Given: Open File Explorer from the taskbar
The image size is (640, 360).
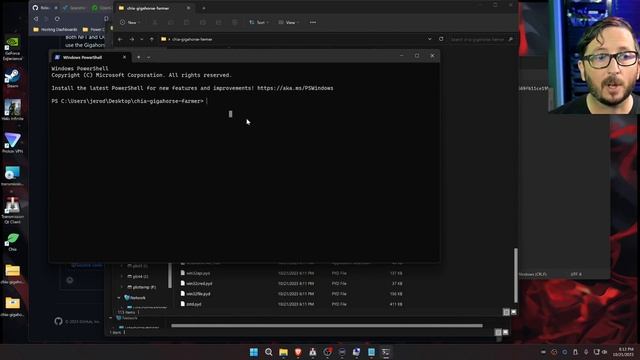Looking at the screenshot, I should (283, 352).
